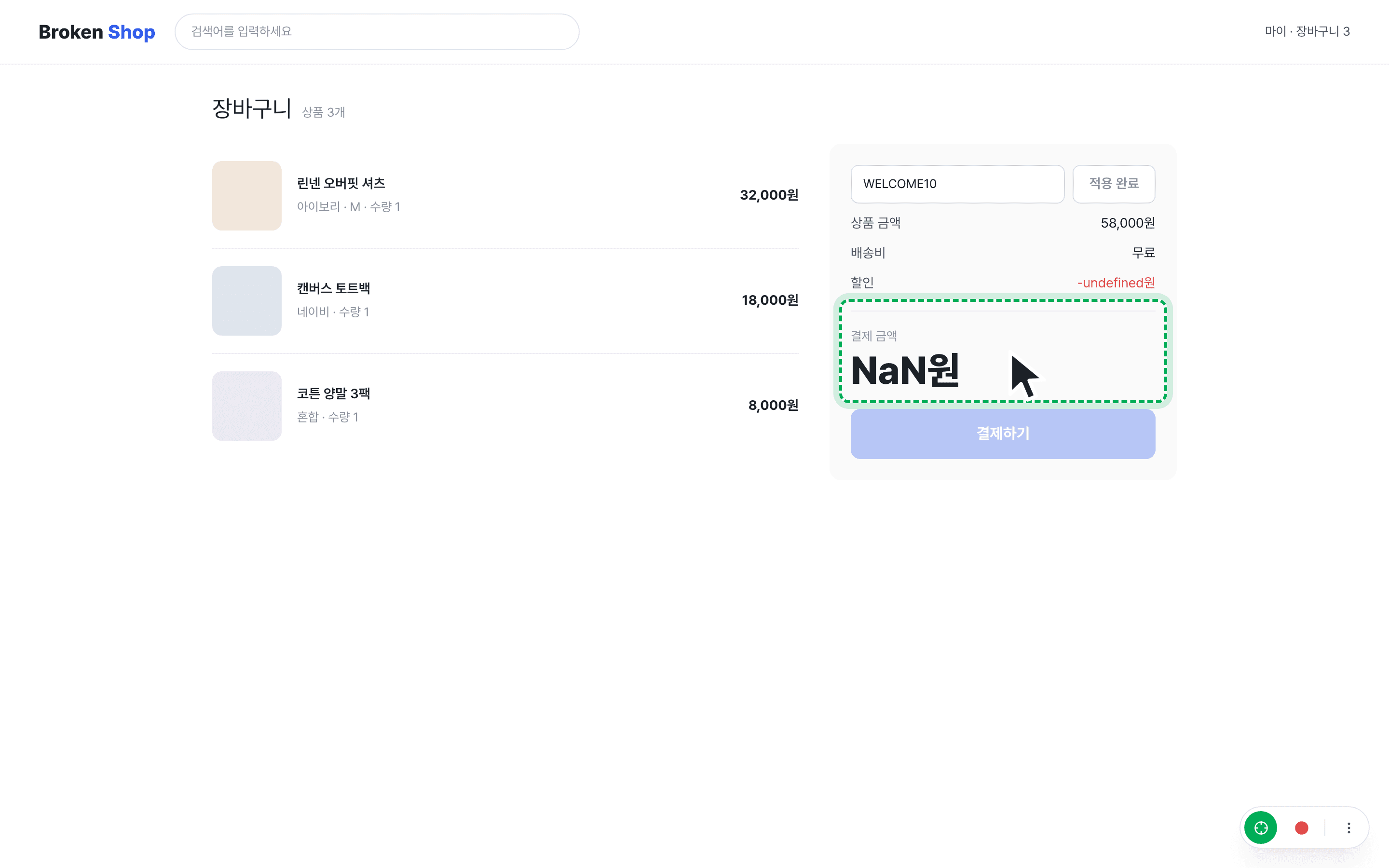Click the Broken Shop logo
Screen dimensions: 1389x868
pos(96,31)
